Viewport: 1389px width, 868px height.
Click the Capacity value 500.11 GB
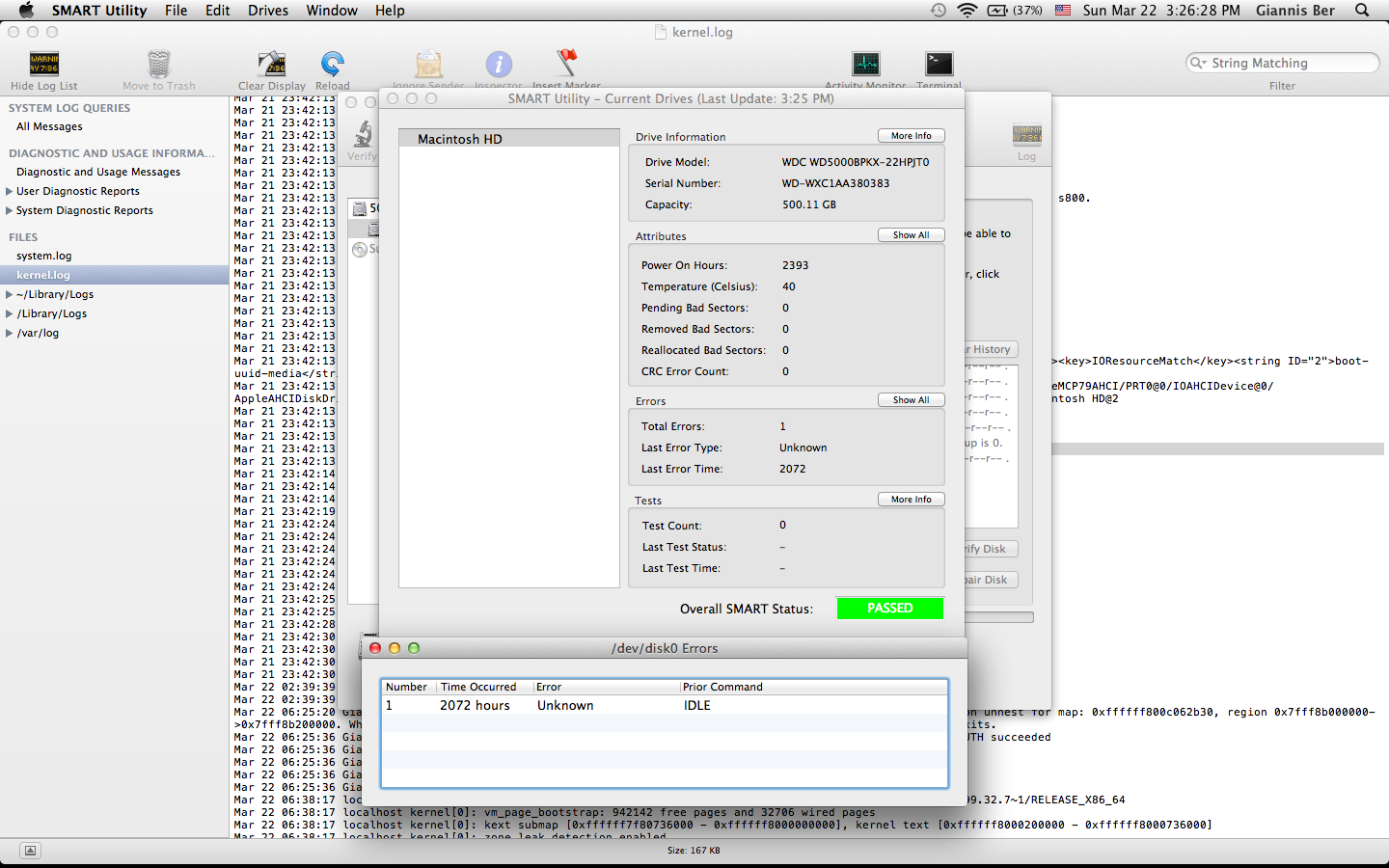click(809, 204)
